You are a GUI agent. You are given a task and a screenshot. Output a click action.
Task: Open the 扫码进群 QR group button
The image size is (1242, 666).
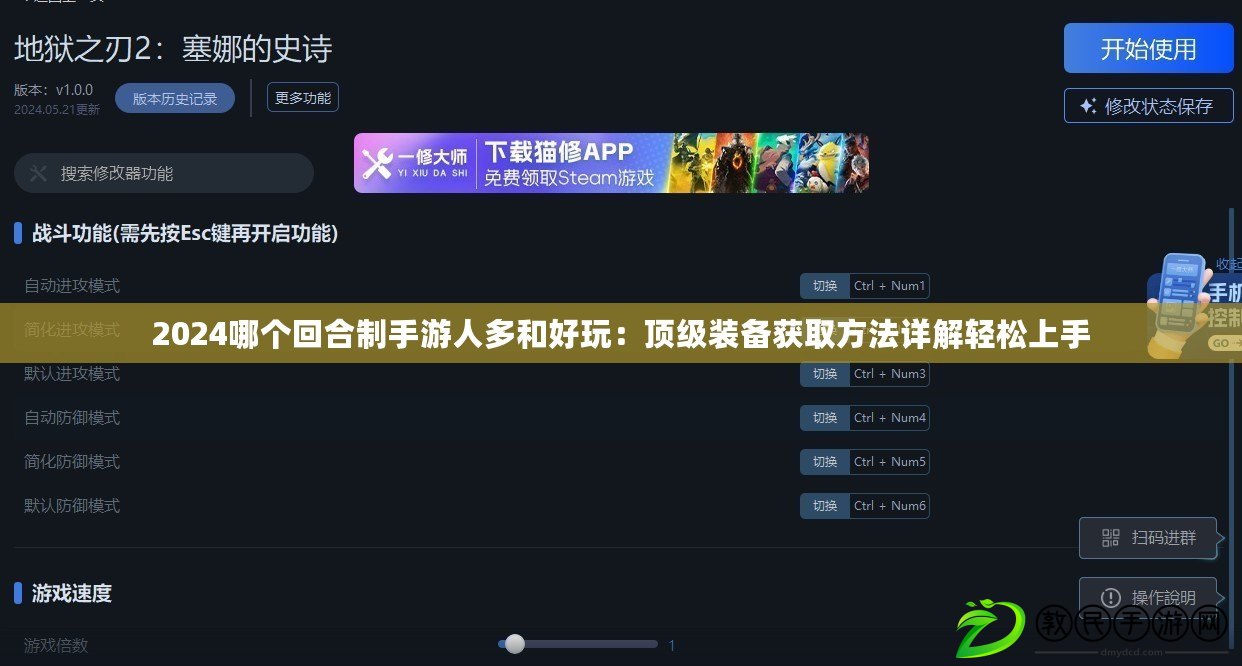coord(1148,538)
